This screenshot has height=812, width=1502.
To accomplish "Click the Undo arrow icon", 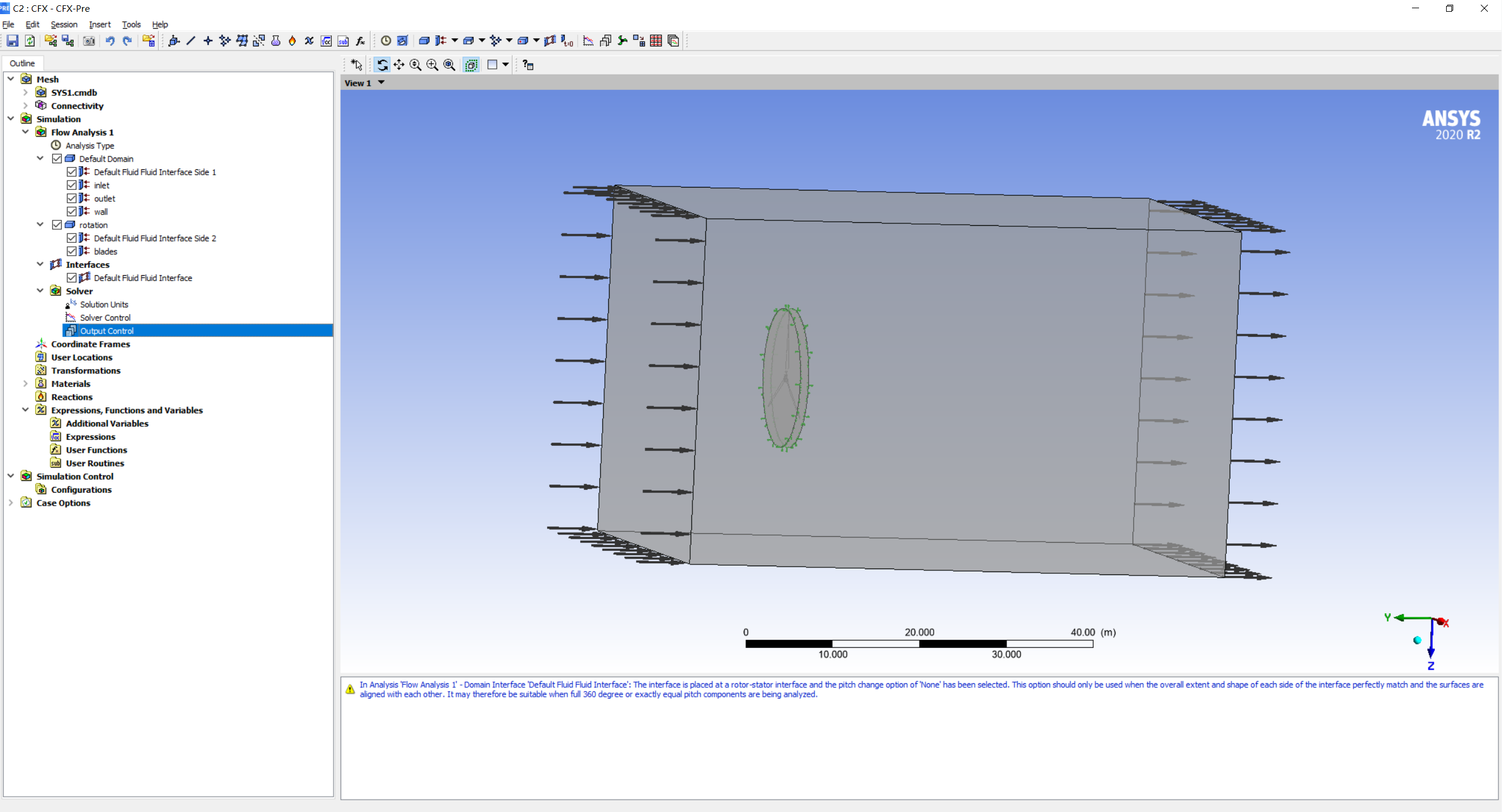I will click(x=110, y=41).
